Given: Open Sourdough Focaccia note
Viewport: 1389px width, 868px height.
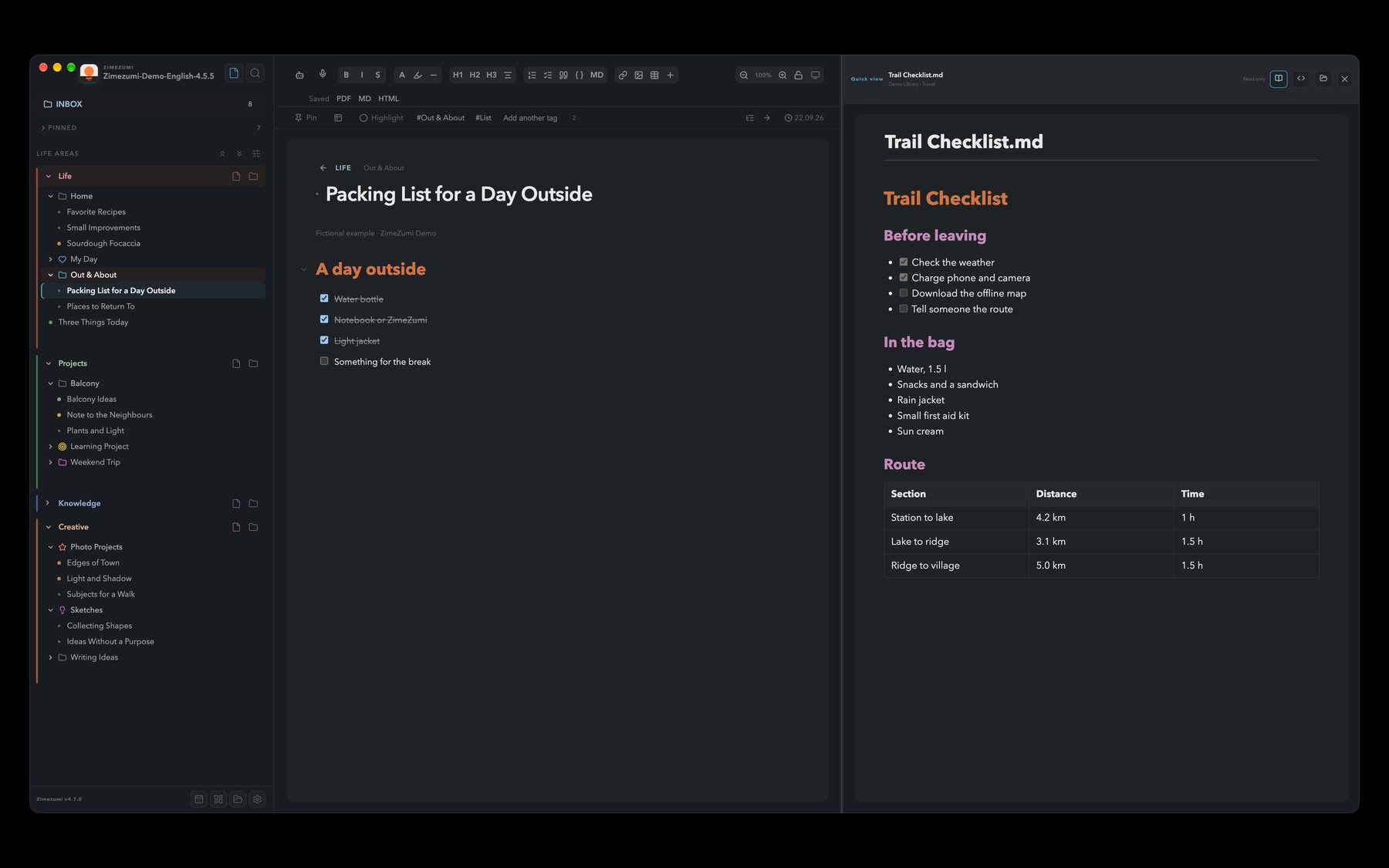Looking at the screenshot, I should [x=103, y=244].
